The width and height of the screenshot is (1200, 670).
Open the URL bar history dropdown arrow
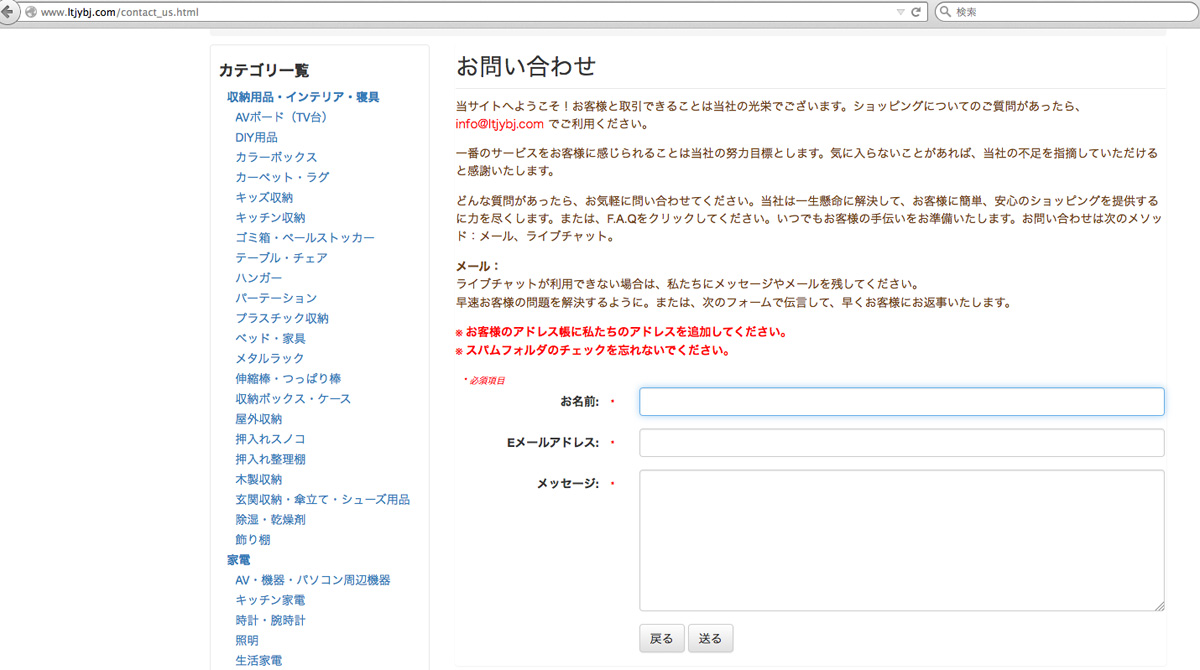pos(901,12)
